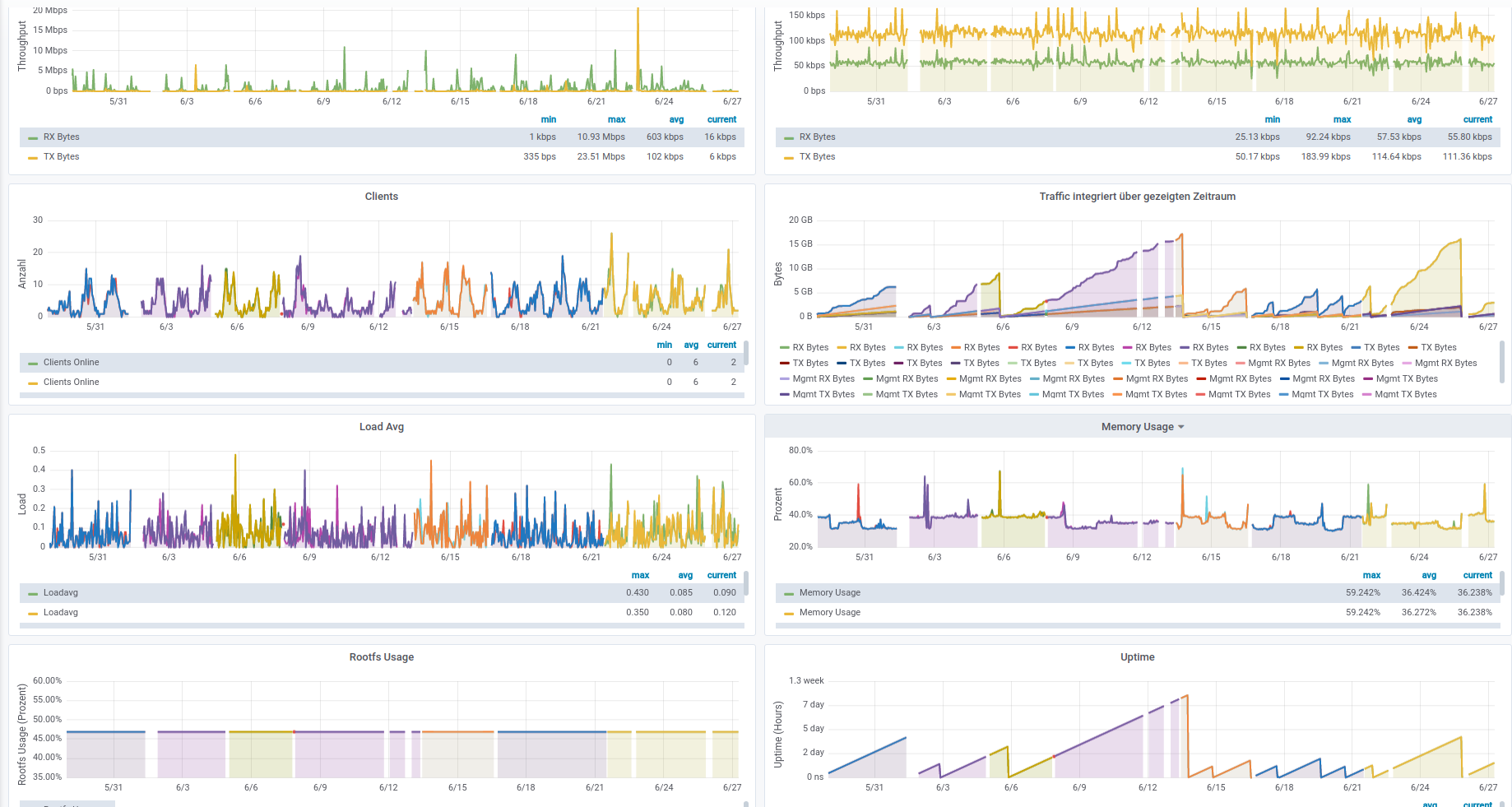Click the '150 kbps' throughput axis label
Viewport: 1512px width, 807px height.
point(807,16)
